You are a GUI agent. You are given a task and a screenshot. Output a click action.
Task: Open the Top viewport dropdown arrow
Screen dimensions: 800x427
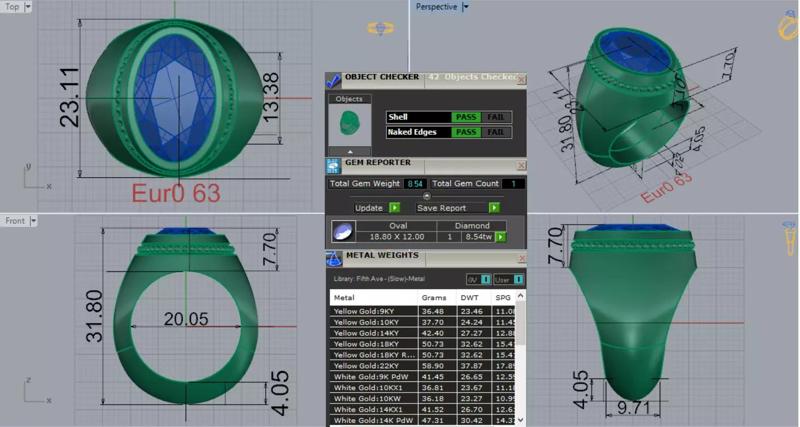point(28,7)
